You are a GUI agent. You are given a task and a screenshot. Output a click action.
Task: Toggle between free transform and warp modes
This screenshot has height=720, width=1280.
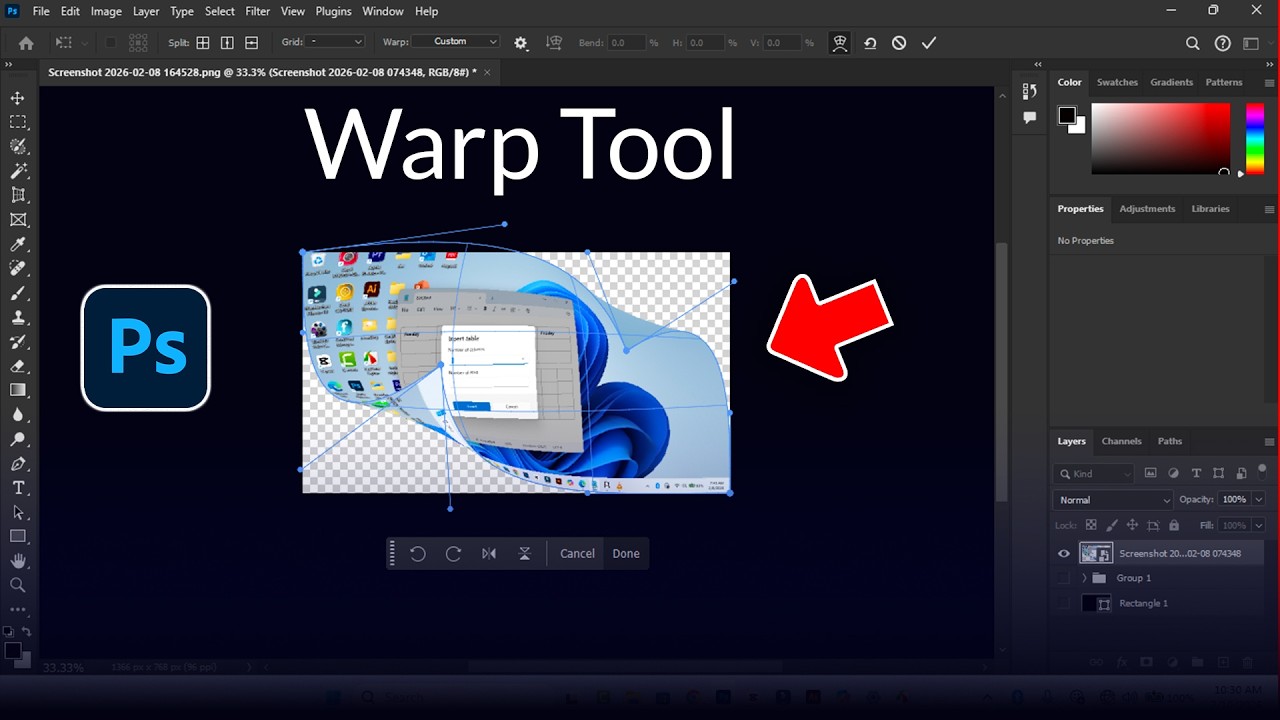[840, 43]
